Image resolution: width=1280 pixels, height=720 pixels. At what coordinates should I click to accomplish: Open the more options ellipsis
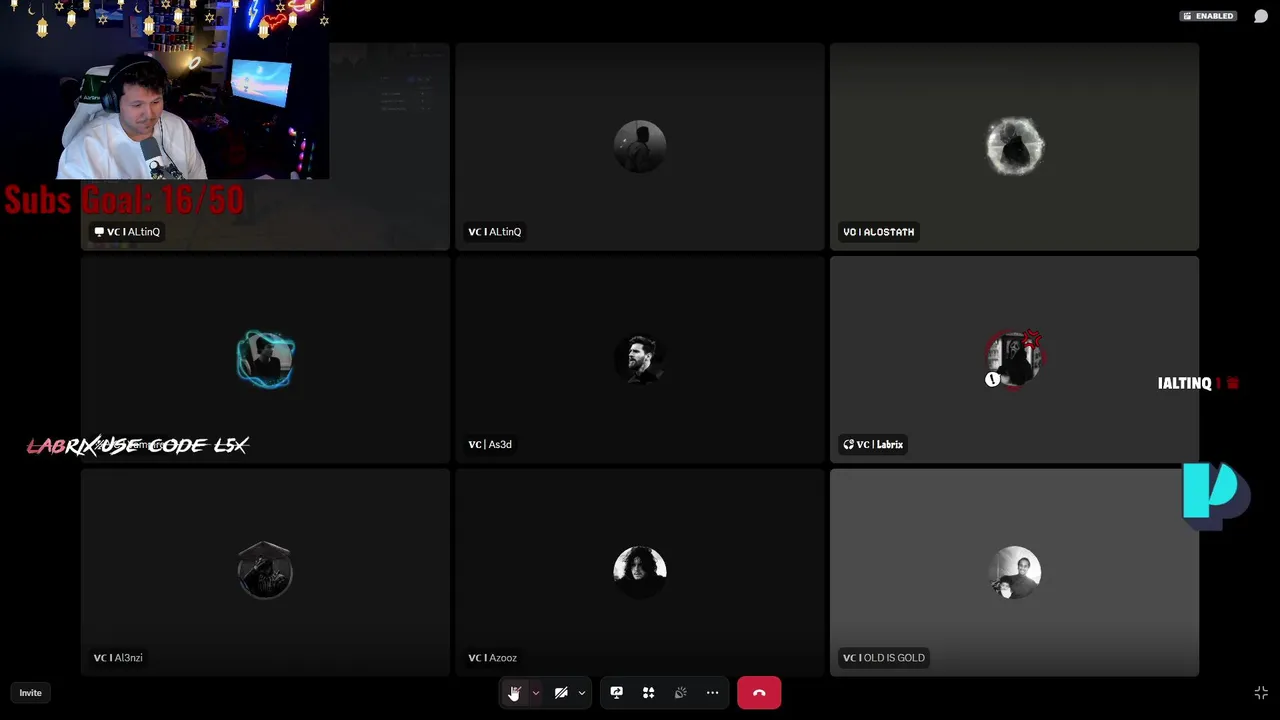click(713, 693)
